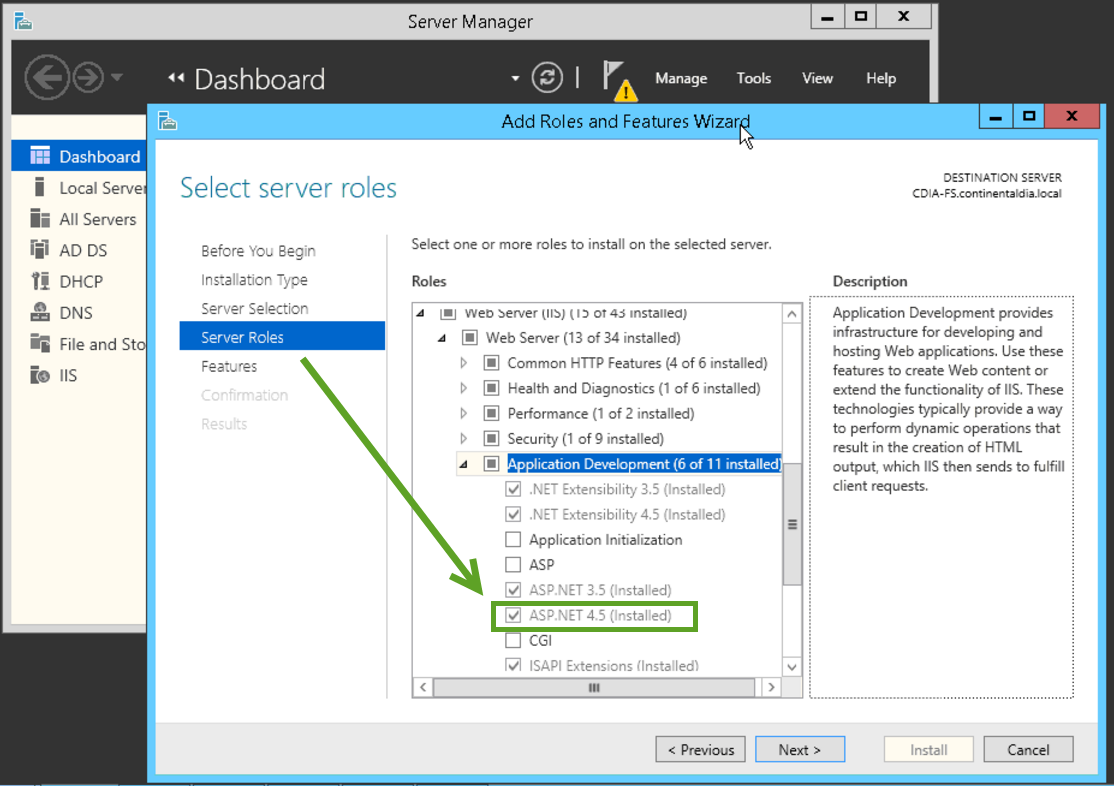Click the horizontal scroll left arrow
The height and width of the screenshot is (786, 1114).
[x=423, y=687]
